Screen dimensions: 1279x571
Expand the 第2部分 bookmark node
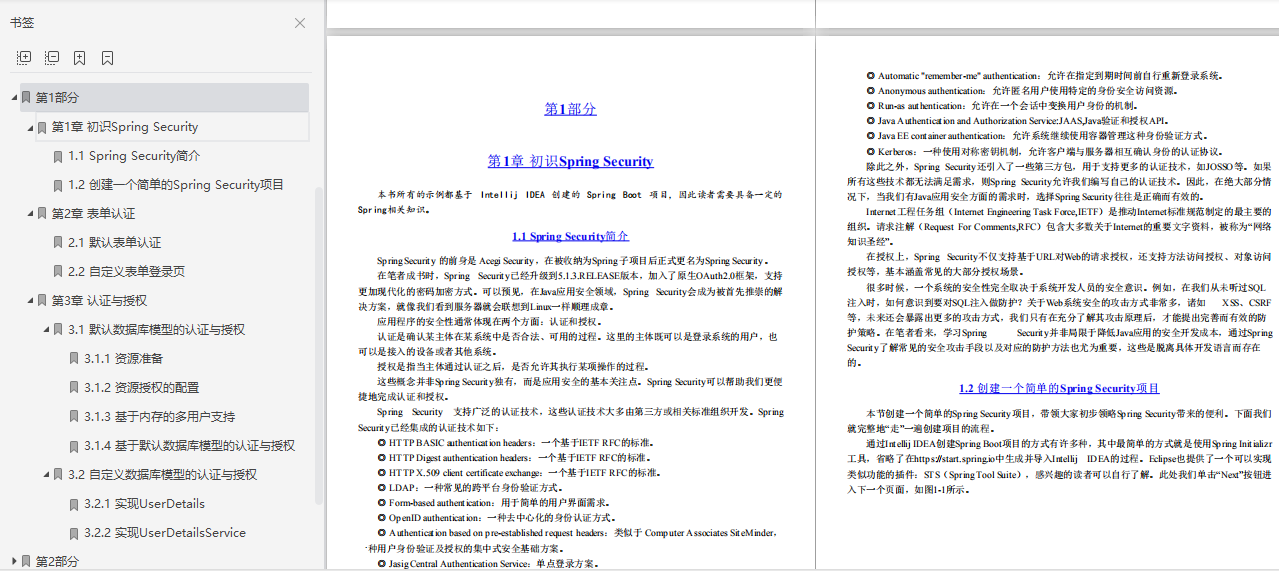coord(14,562)
